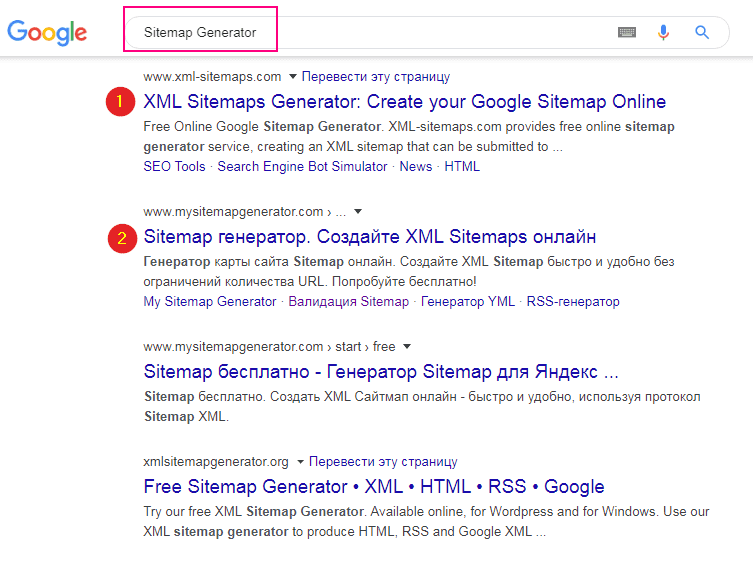This screenshot has width=753, height=561.
Task: Click the magnifier search icon
Action: coord(702,32)
